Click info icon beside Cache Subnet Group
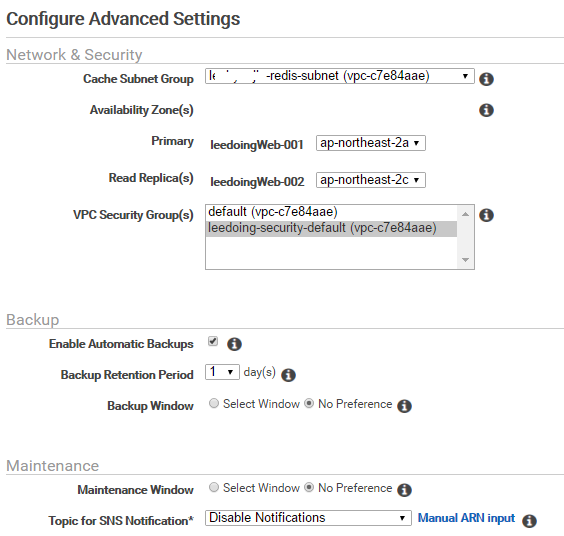The height and width of the screenshot is (536, 564). (486, 79)
